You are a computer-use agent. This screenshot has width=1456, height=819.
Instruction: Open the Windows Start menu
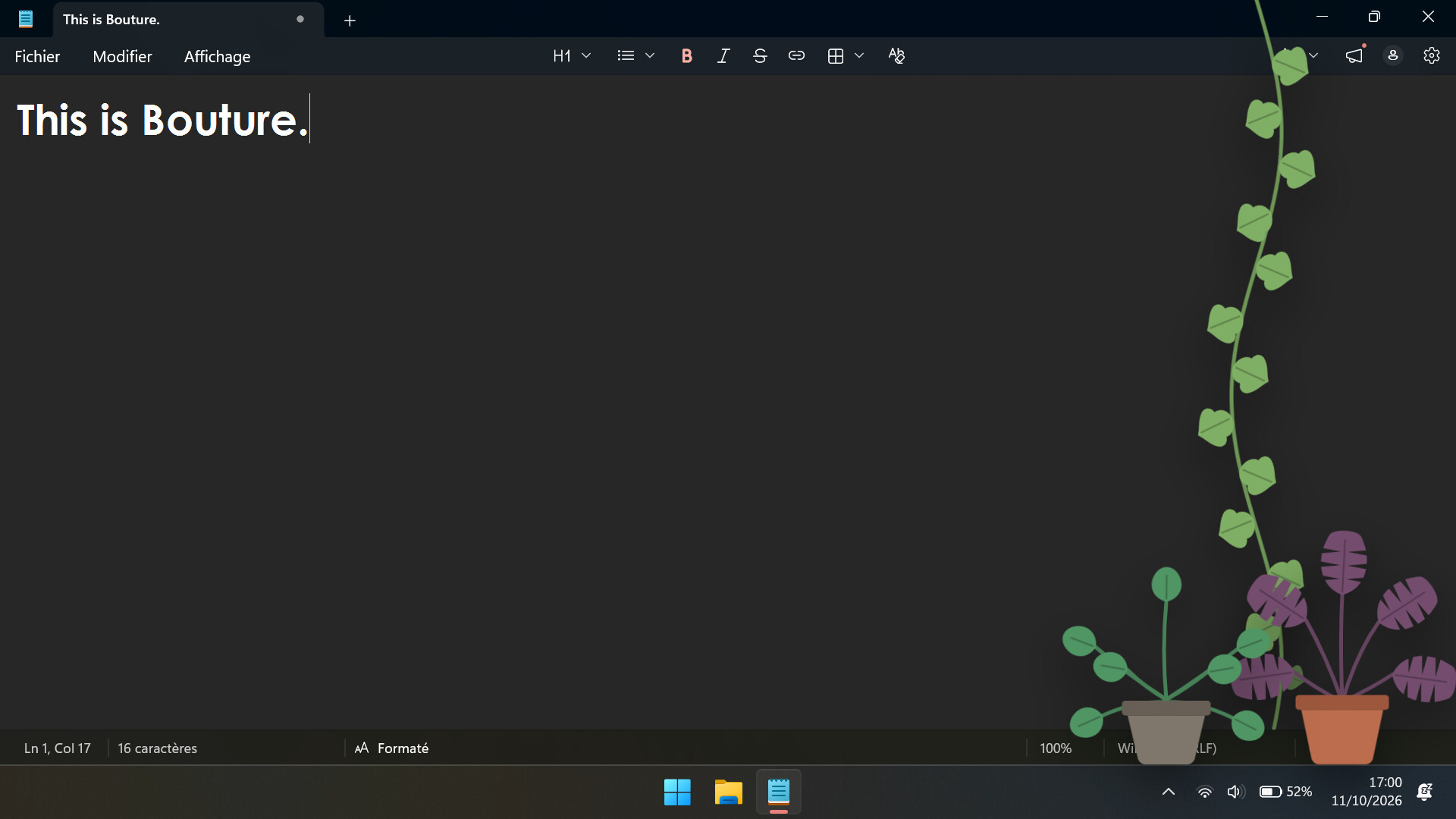click(x=677, y=792)
